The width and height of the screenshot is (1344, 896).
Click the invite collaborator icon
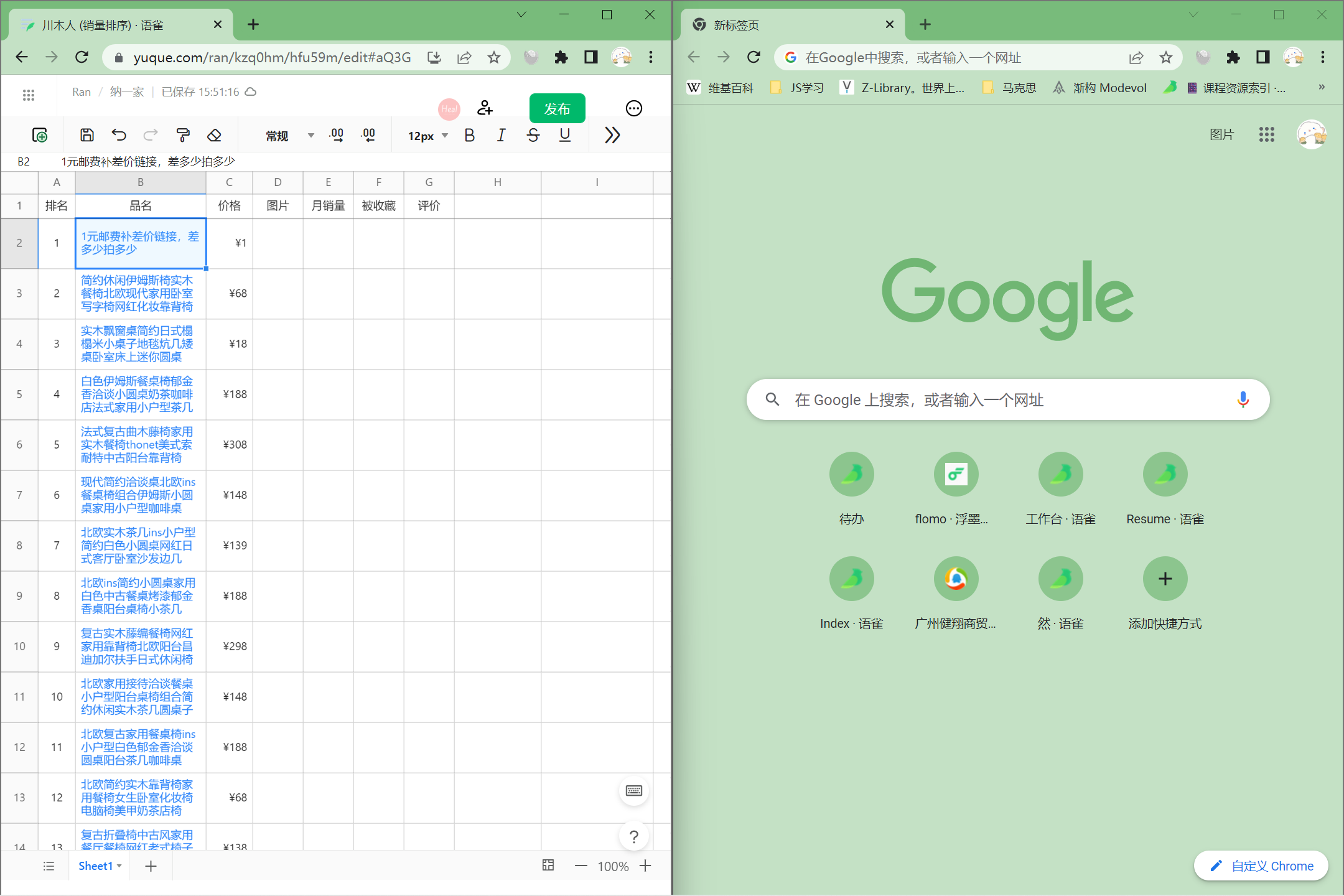[485, 108]
